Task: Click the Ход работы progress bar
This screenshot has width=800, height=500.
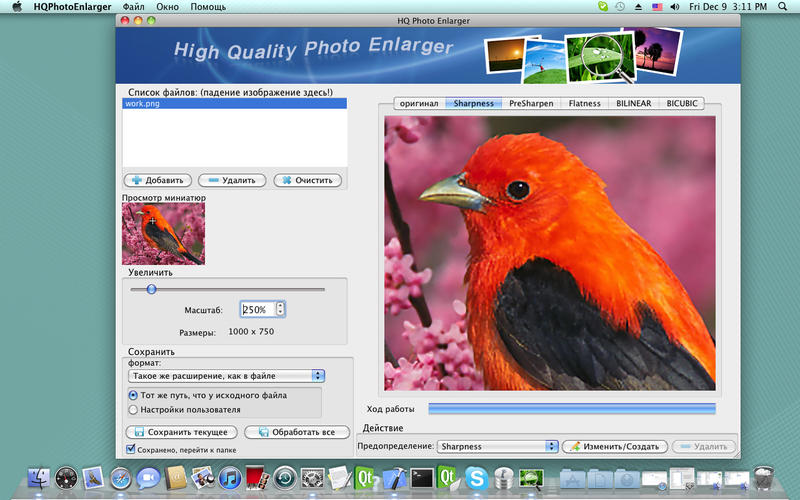Action: pos(572,409)
